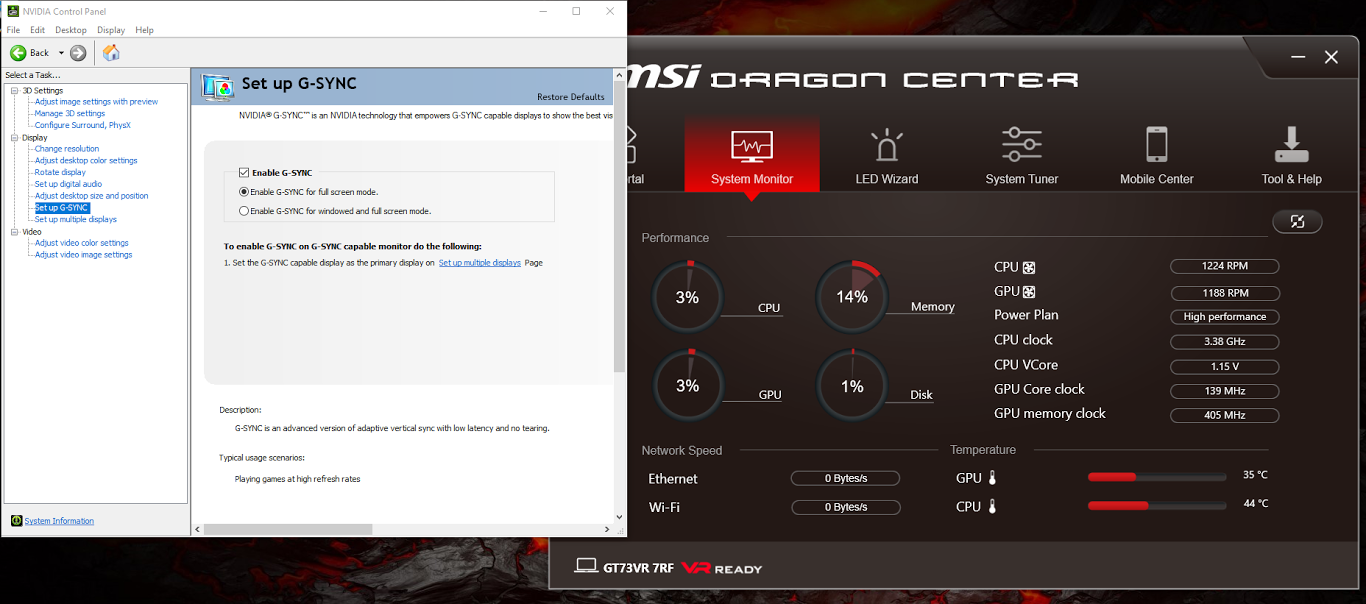The height and width of the screenshot is (604, 1366).
Task: Follow the Set up multiple displays hyperlink
Action: 480,263
